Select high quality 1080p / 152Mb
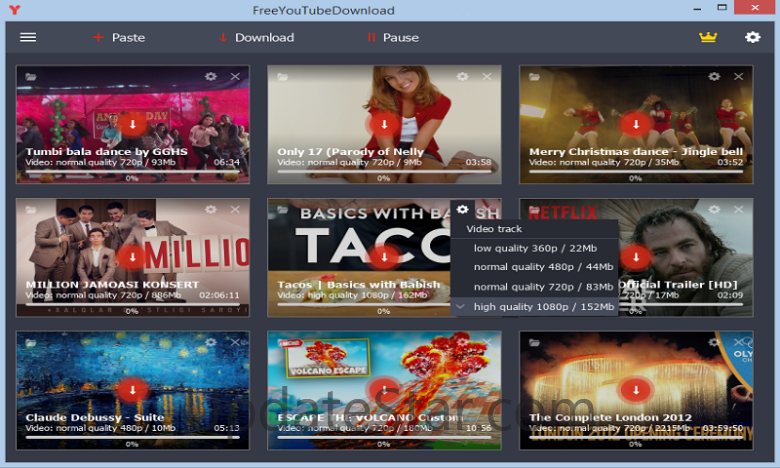Viewport: 780px width, 468px height. pos(534,307)
